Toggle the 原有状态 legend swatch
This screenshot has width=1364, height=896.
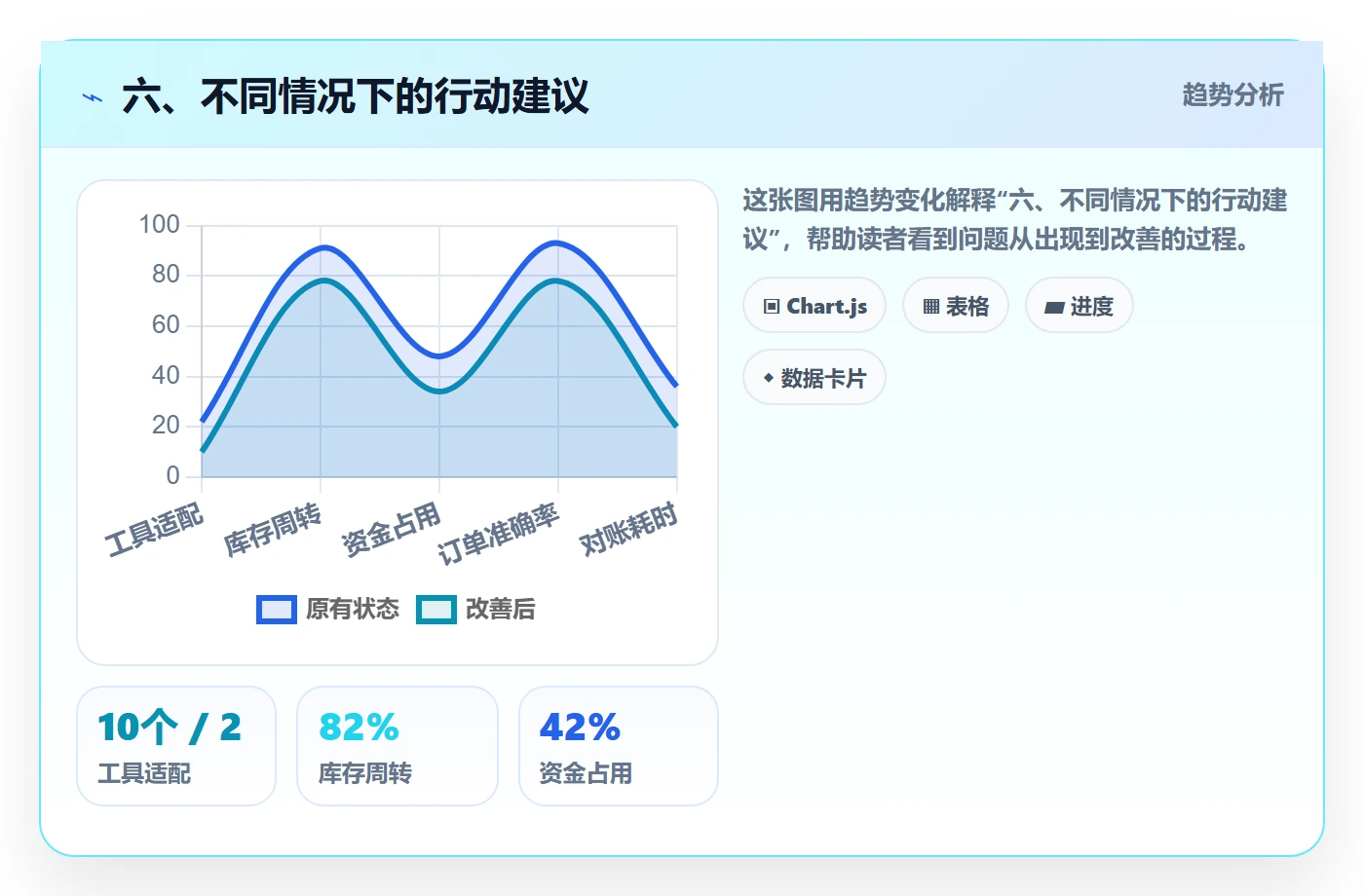277,610
